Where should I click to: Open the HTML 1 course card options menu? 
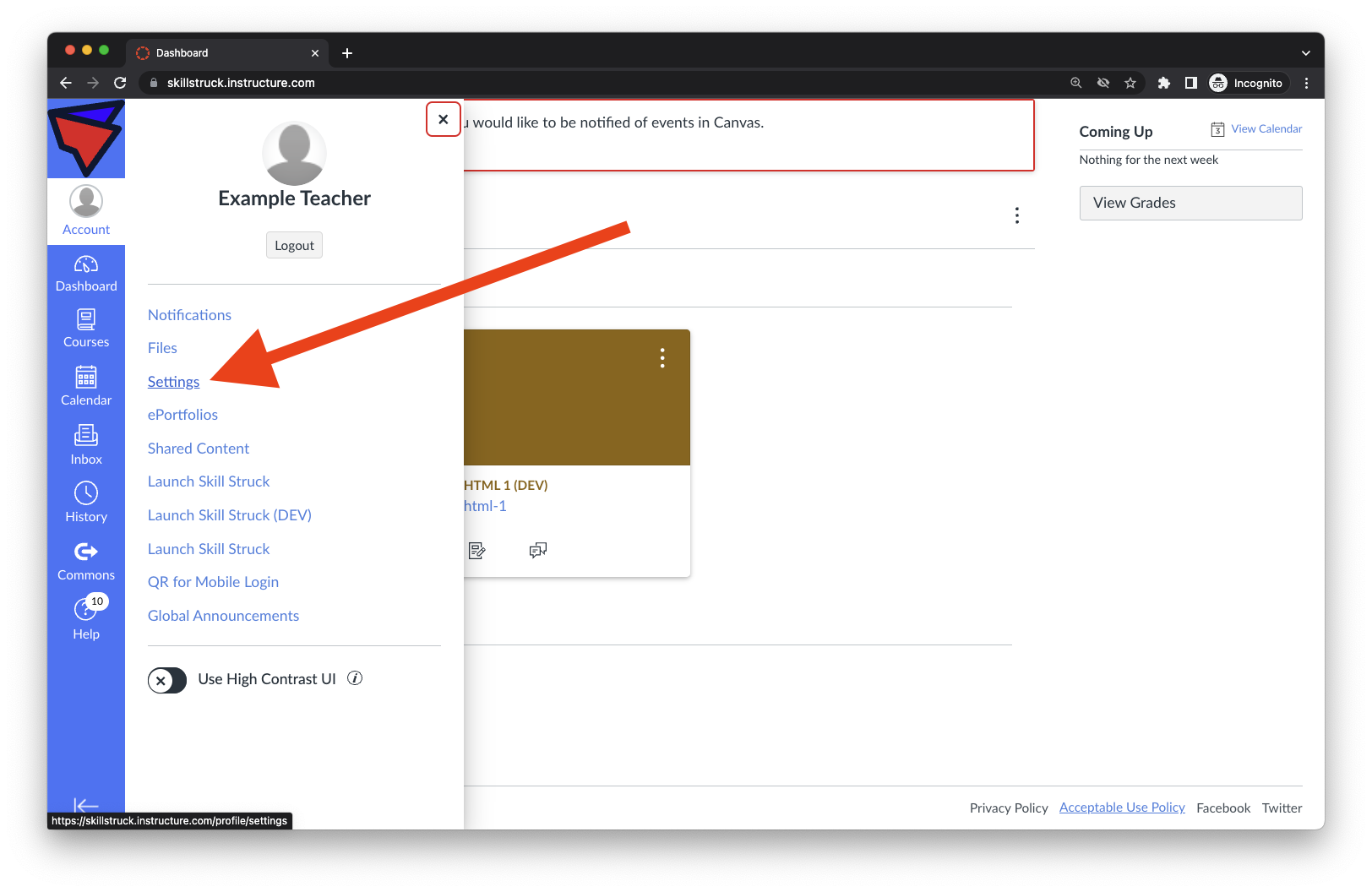[661, 358]
